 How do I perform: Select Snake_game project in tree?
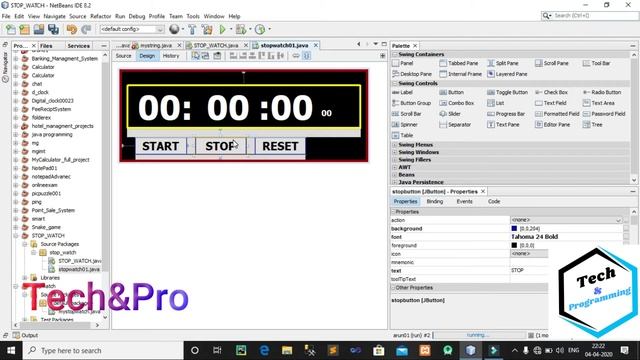pyautogui.click(x=46, y=227)
